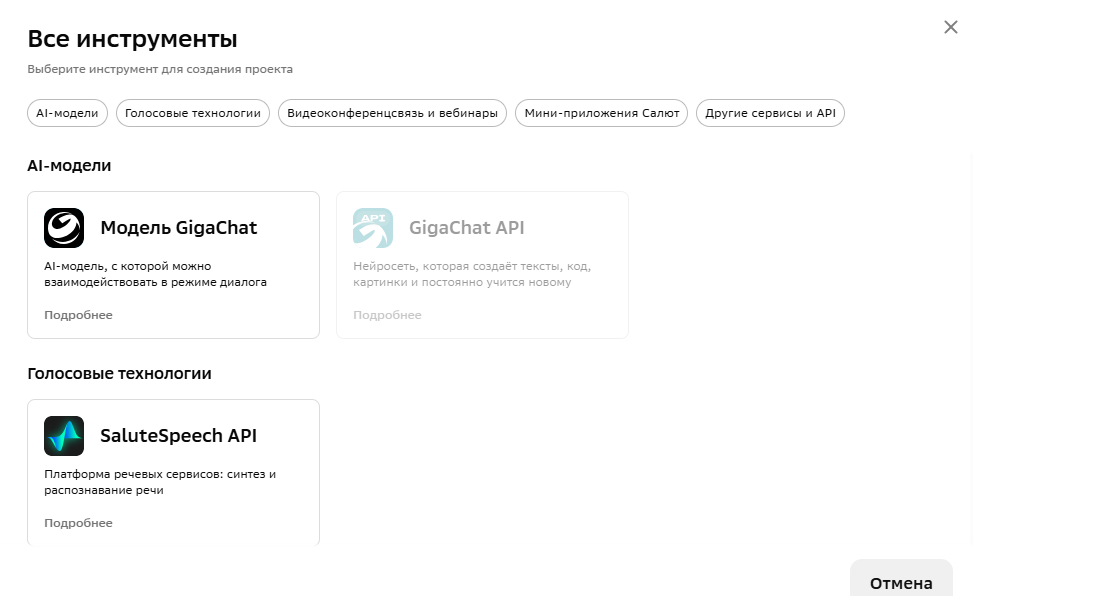Select the AI-модели filter chip

(68, 113)
